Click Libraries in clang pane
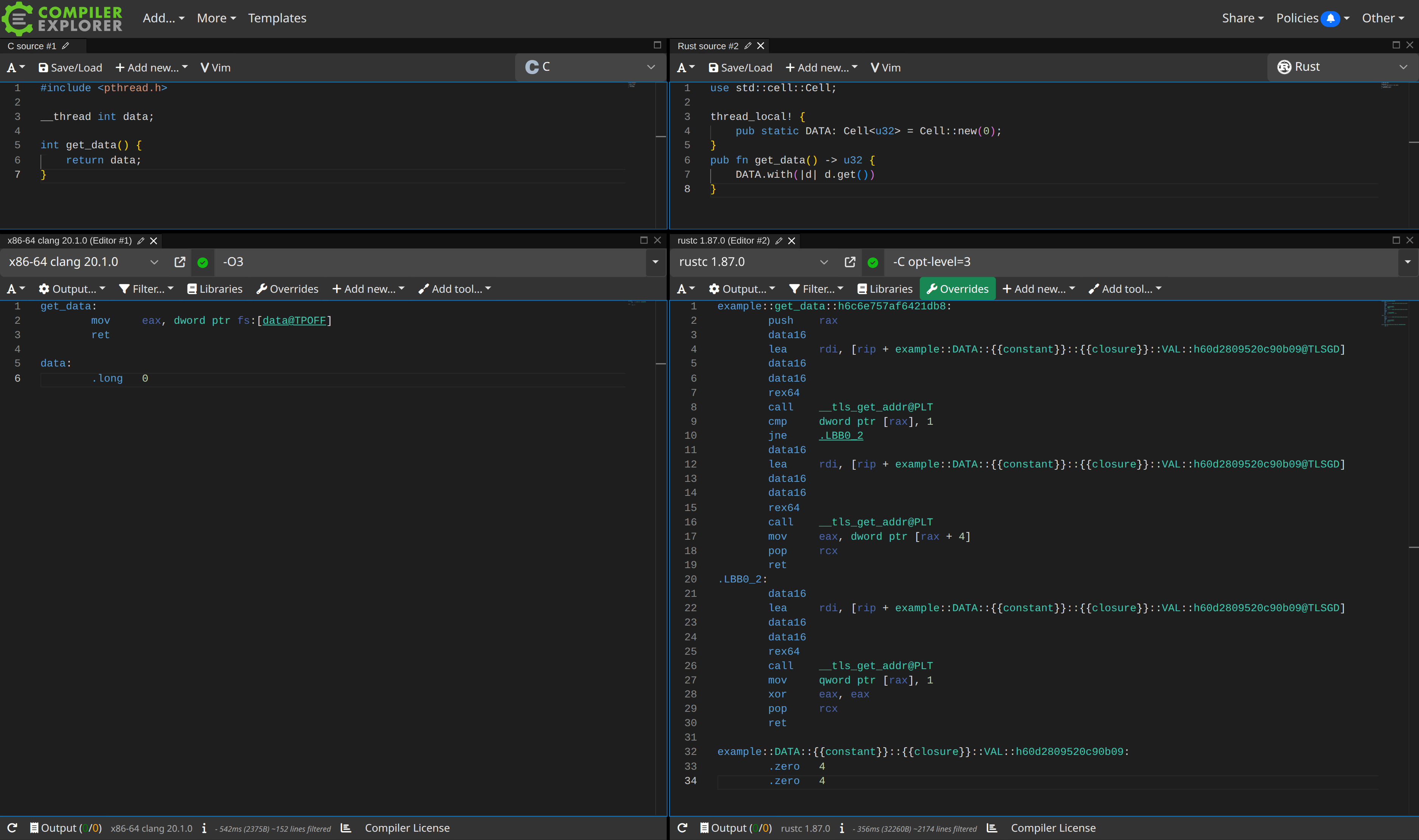 (214, 289)
